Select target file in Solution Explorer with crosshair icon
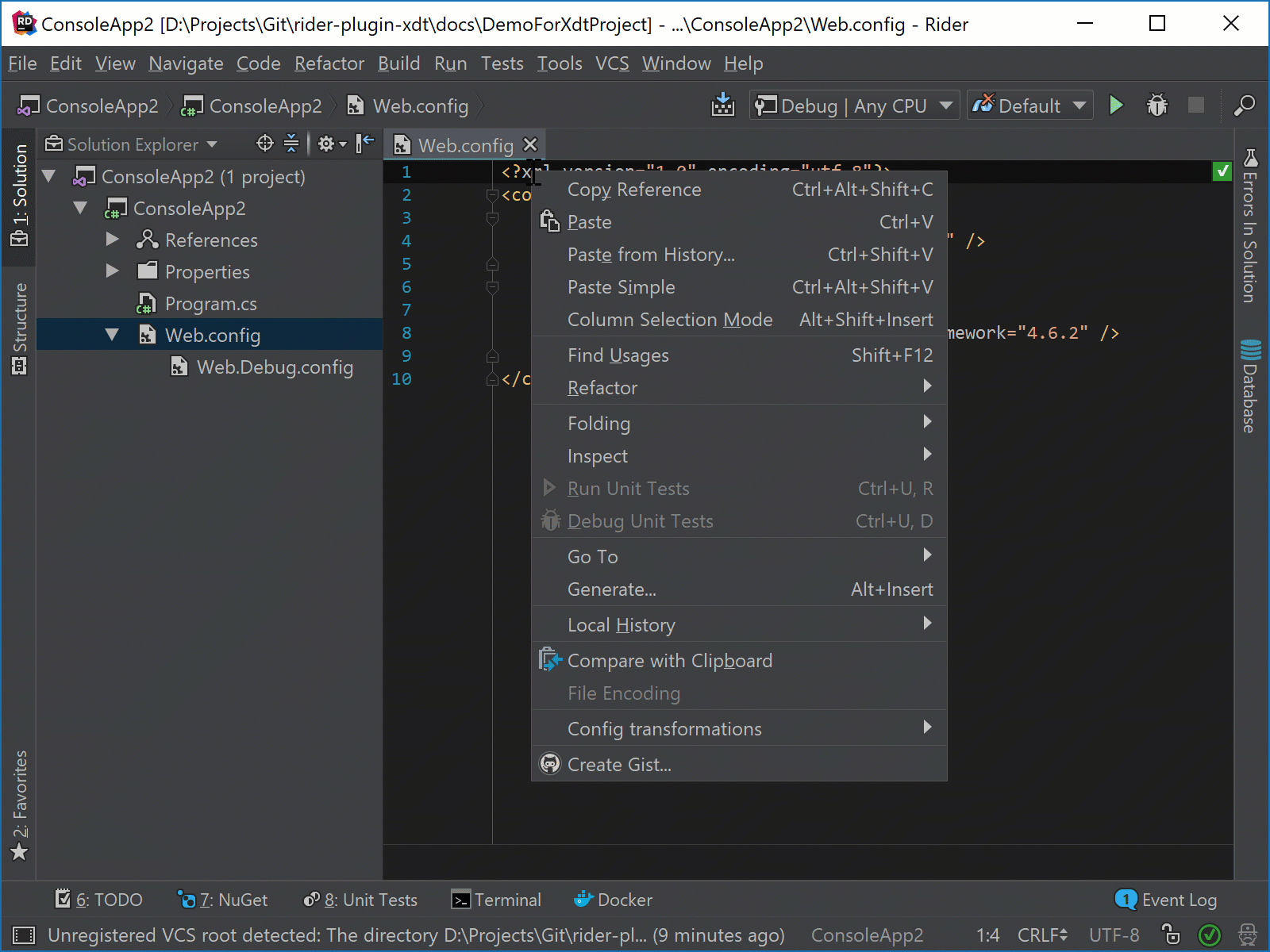The image size is (1270, 952). pos(264,144)
